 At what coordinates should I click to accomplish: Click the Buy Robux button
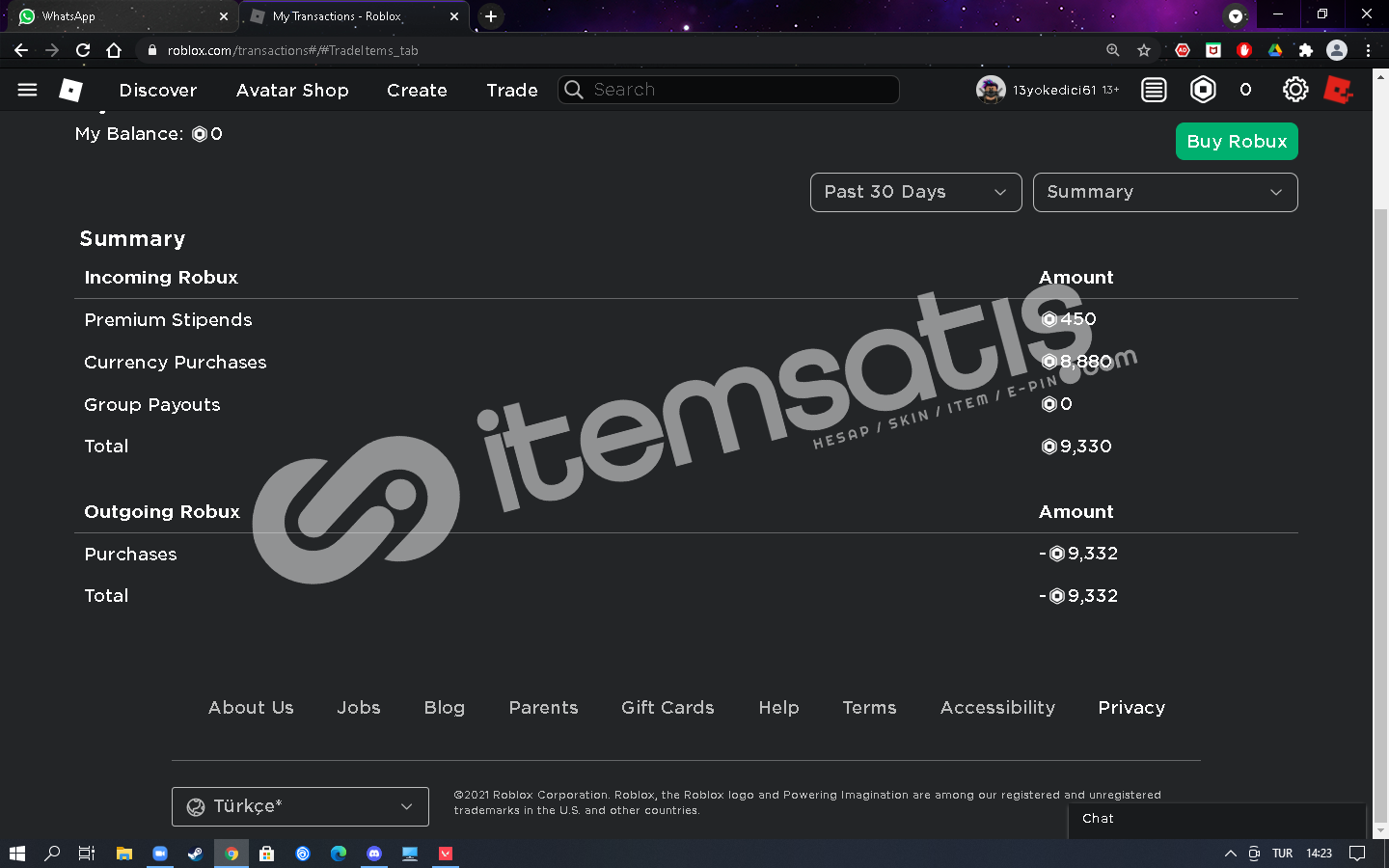1237,142
